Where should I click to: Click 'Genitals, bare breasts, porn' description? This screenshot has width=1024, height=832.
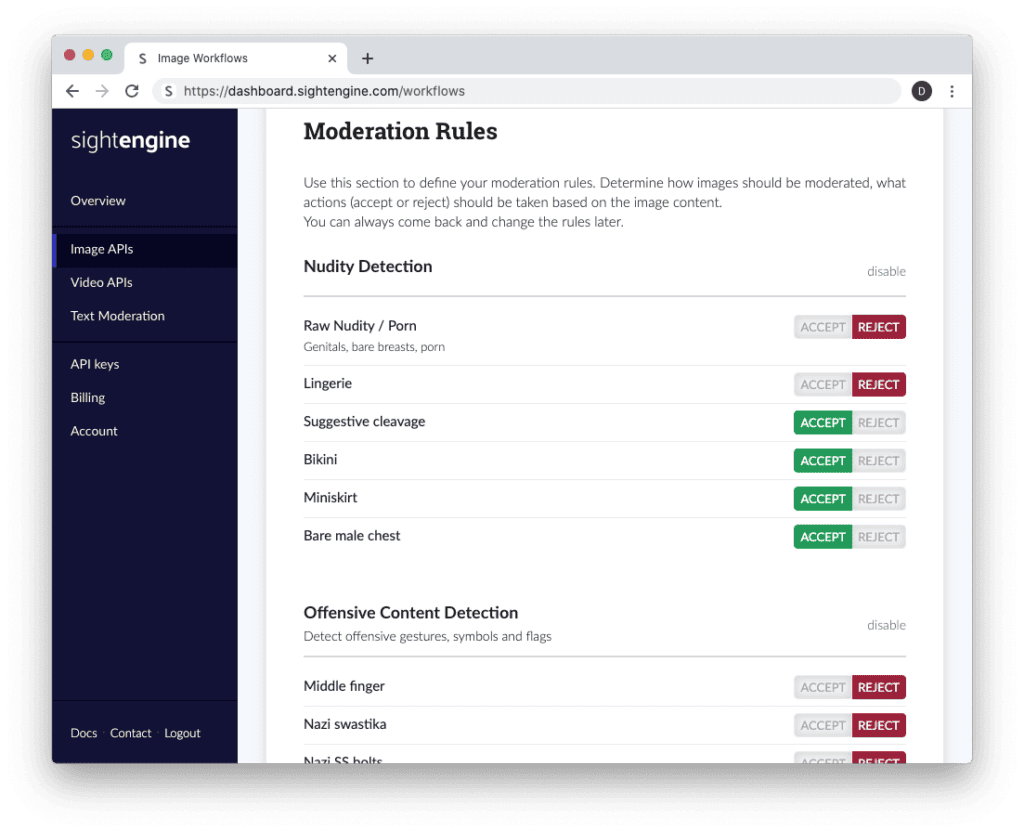(x=374, y=347)
